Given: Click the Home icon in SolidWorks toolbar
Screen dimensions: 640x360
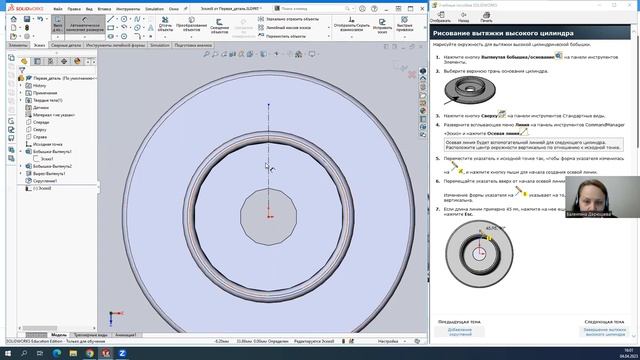Looking at the screenshot, I should tap(13, 19).
